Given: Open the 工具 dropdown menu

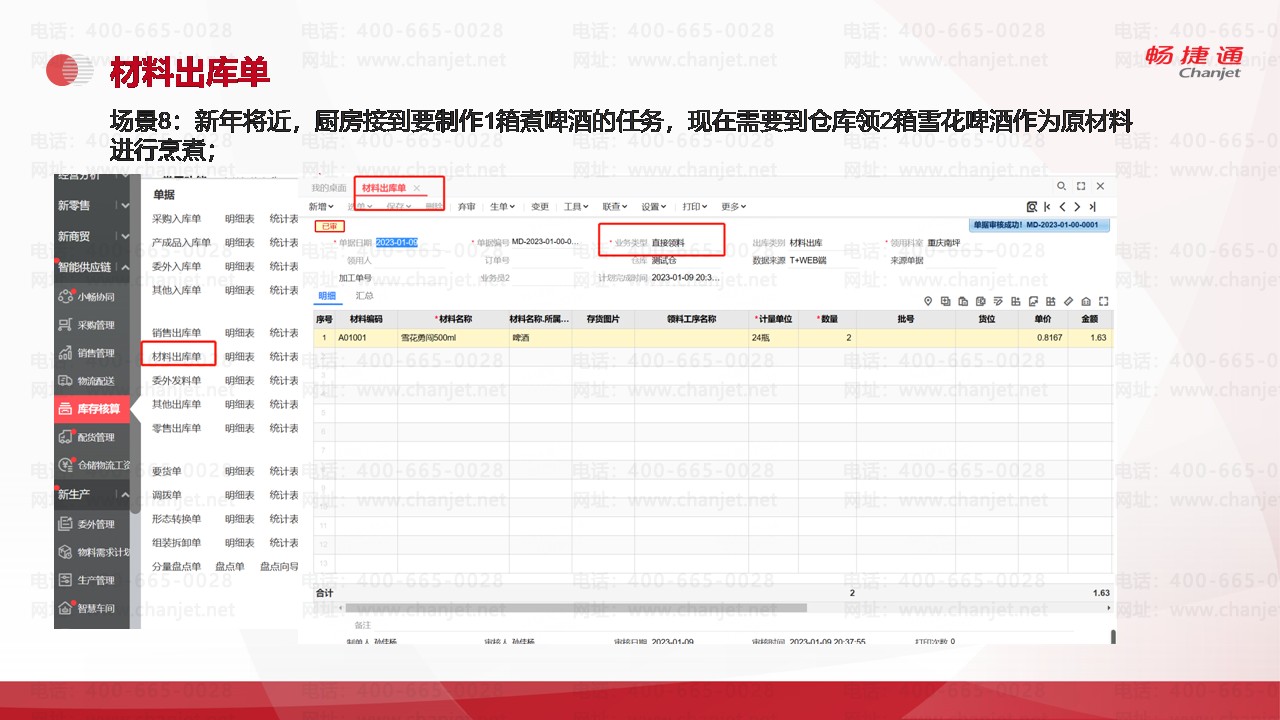Looking at the screenshot, I should tap(577, 207).
